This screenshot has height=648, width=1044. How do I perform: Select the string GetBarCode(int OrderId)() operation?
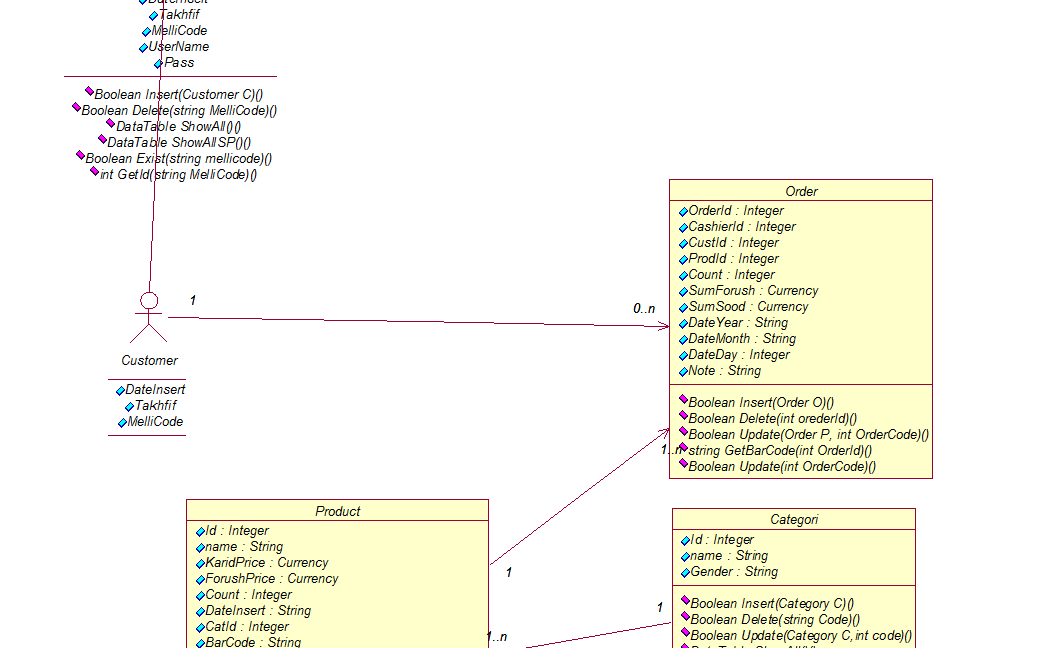[x=780, y=450]
